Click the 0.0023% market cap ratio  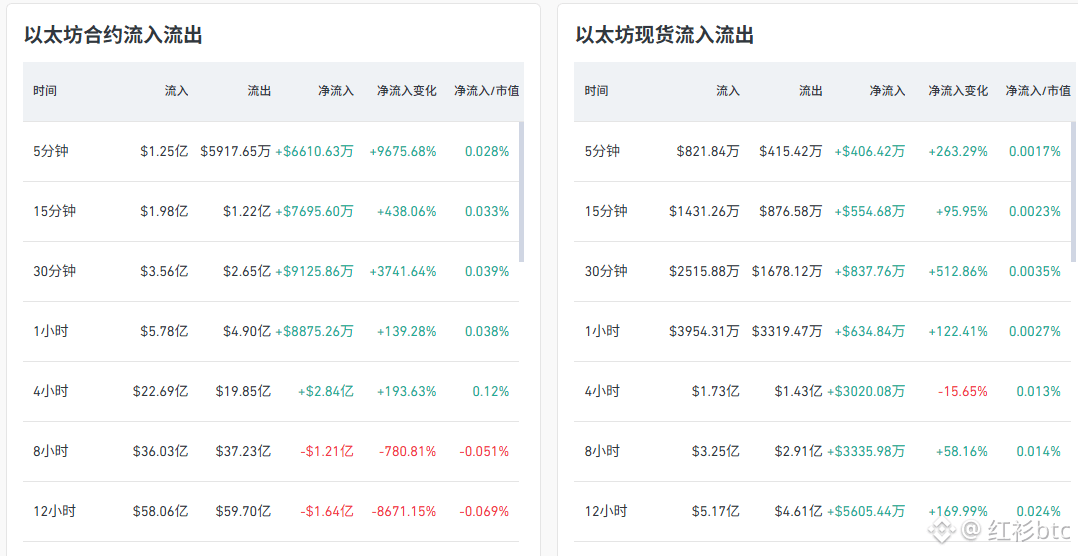pos(1035,211)
